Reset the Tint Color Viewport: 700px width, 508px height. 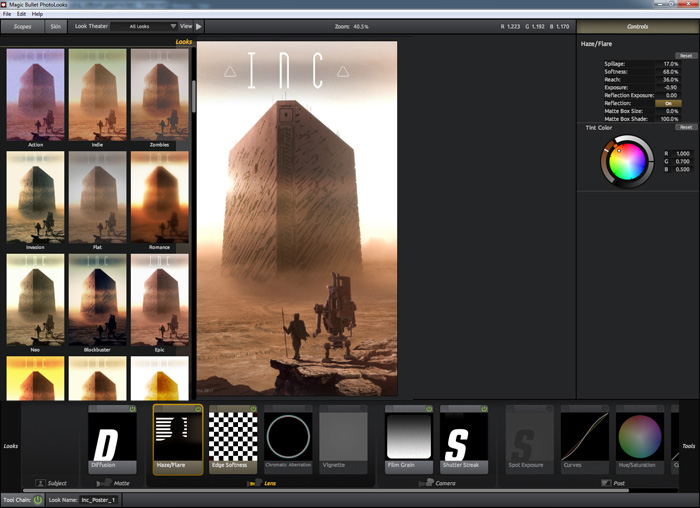[x=686, y=127]
